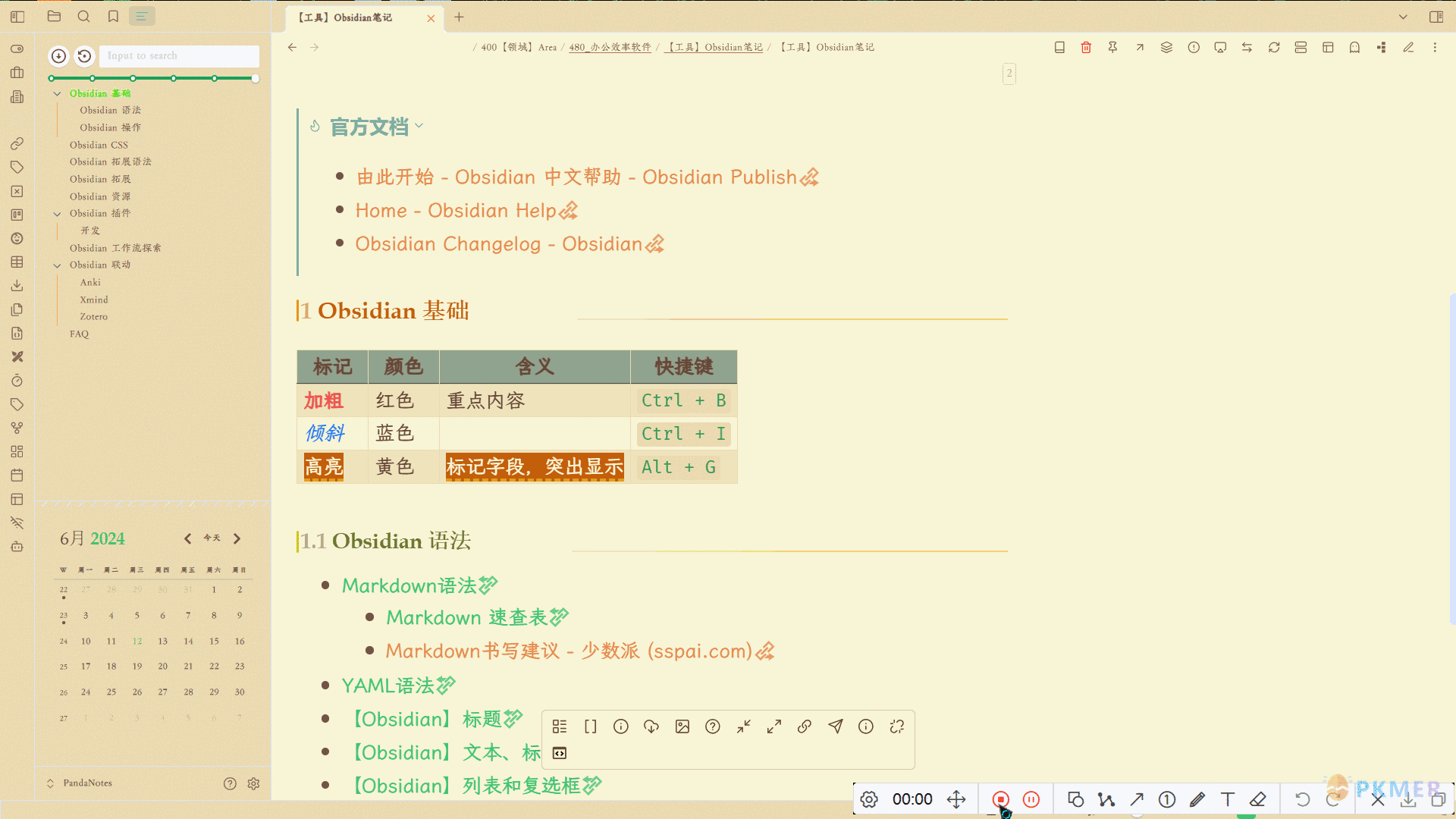Open the bookmarks pane icon
1456x819 pixels.
click(x=113, y=17)
